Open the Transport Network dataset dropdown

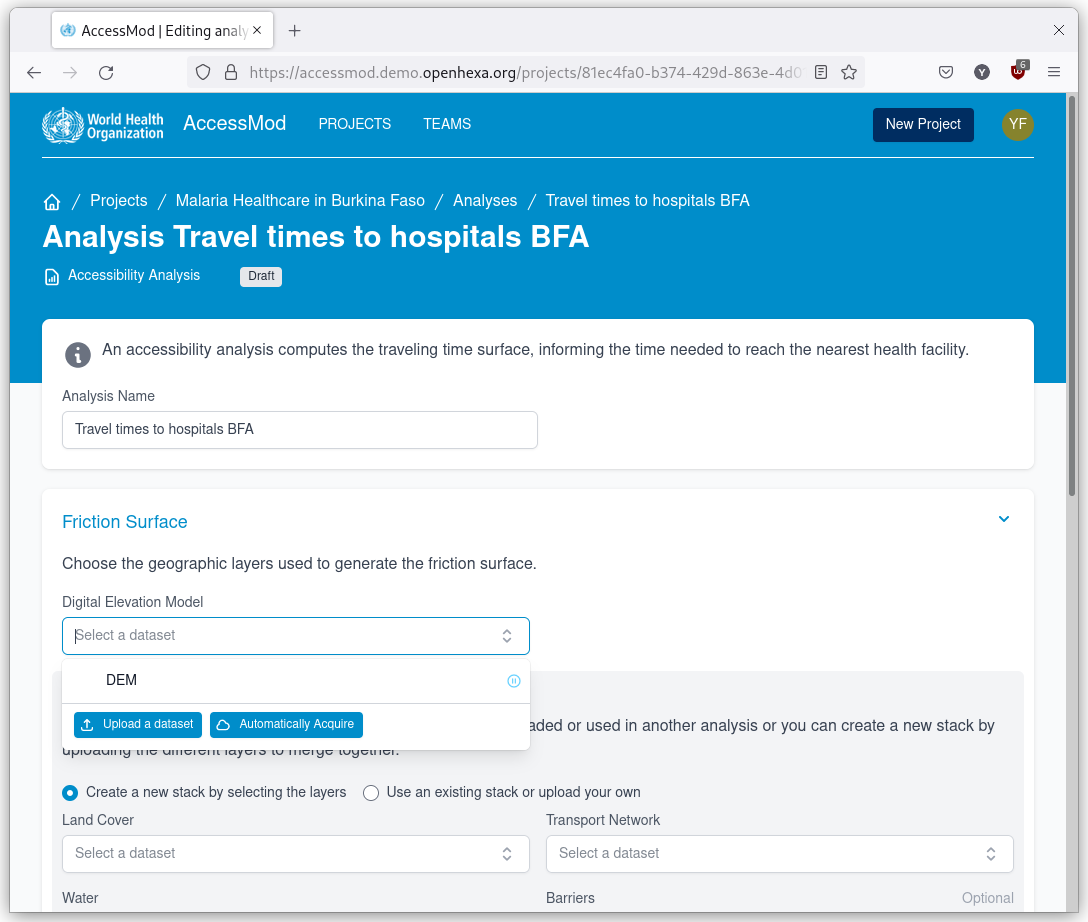(x=779, y=854)
